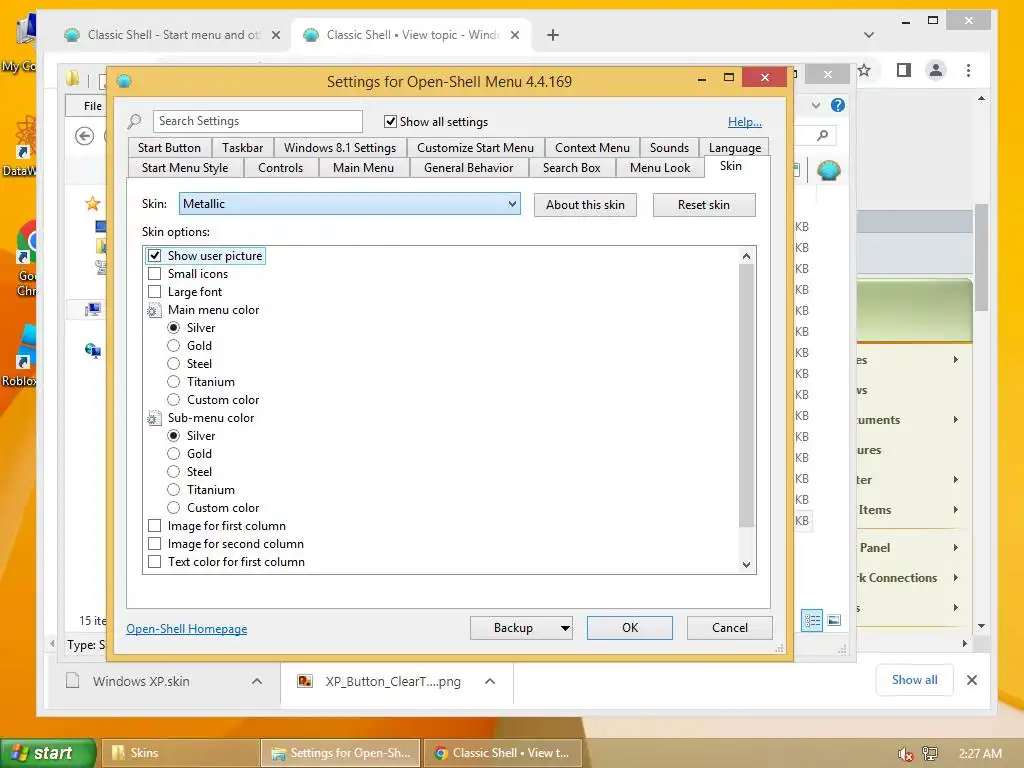Click the Sub-menu color gear icon

click(x=153, y=418)
